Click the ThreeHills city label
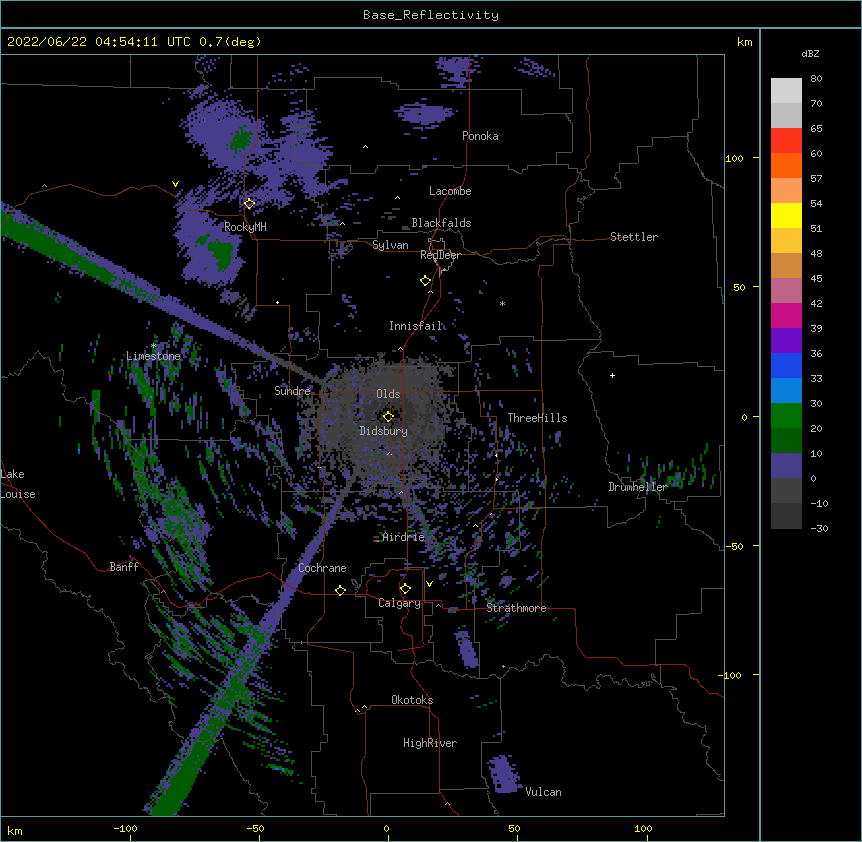 tap(537, 418)
